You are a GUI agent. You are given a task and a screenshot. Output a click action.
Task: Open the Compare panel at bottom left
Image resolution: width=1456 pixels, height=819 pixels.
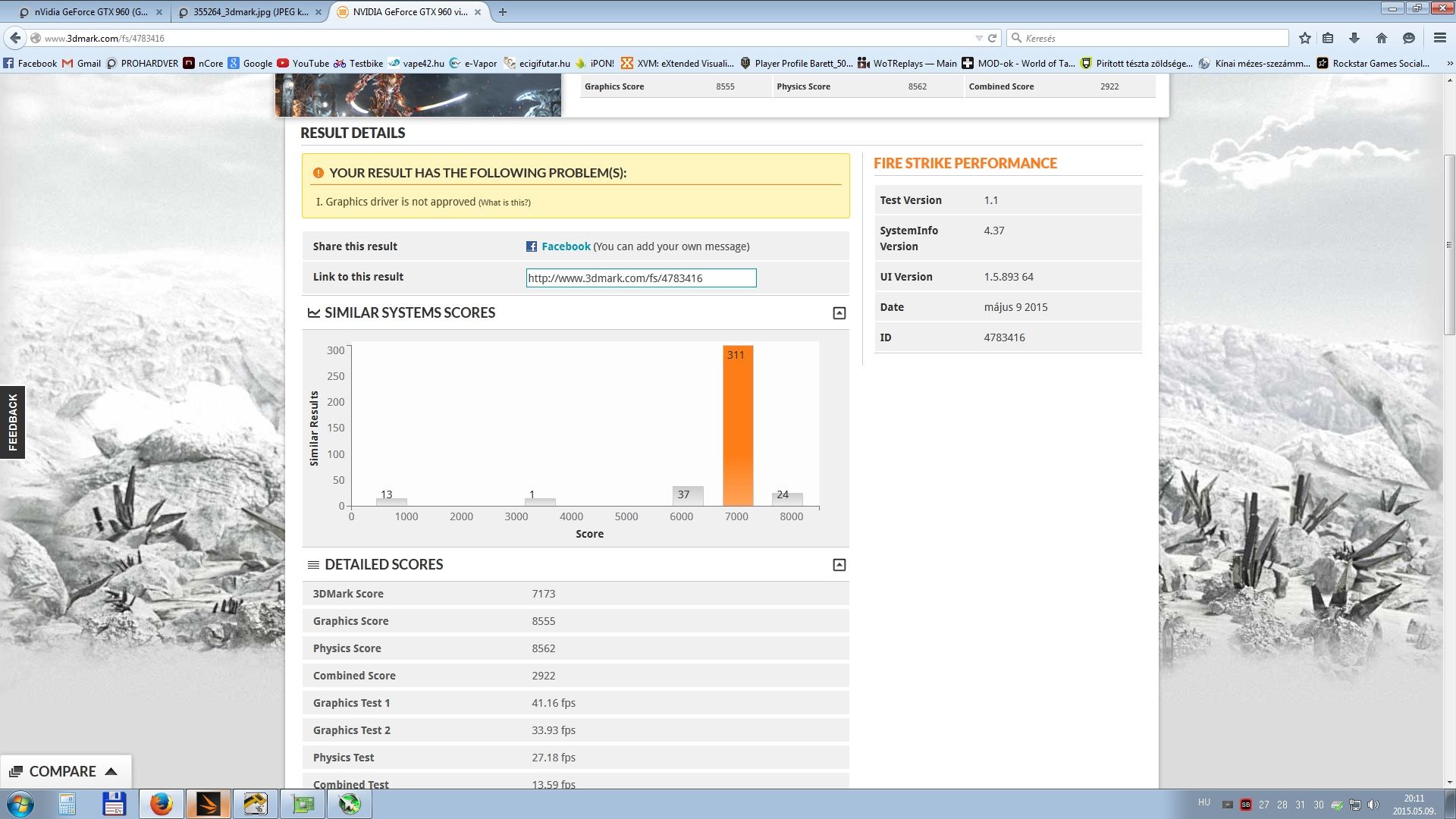coord(64,771)
